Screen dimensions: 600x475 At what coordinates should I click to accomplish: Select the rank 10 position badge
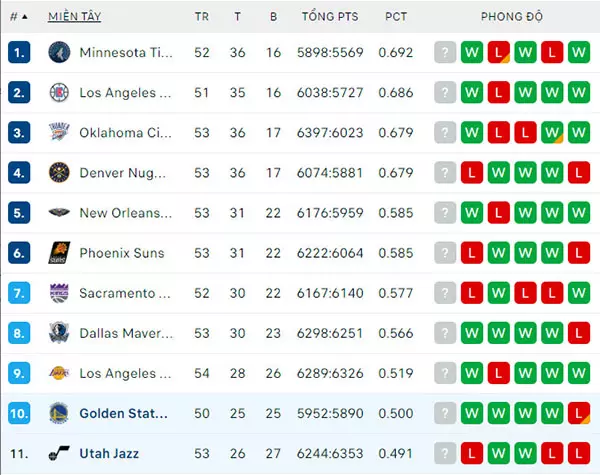coord(19,413)
